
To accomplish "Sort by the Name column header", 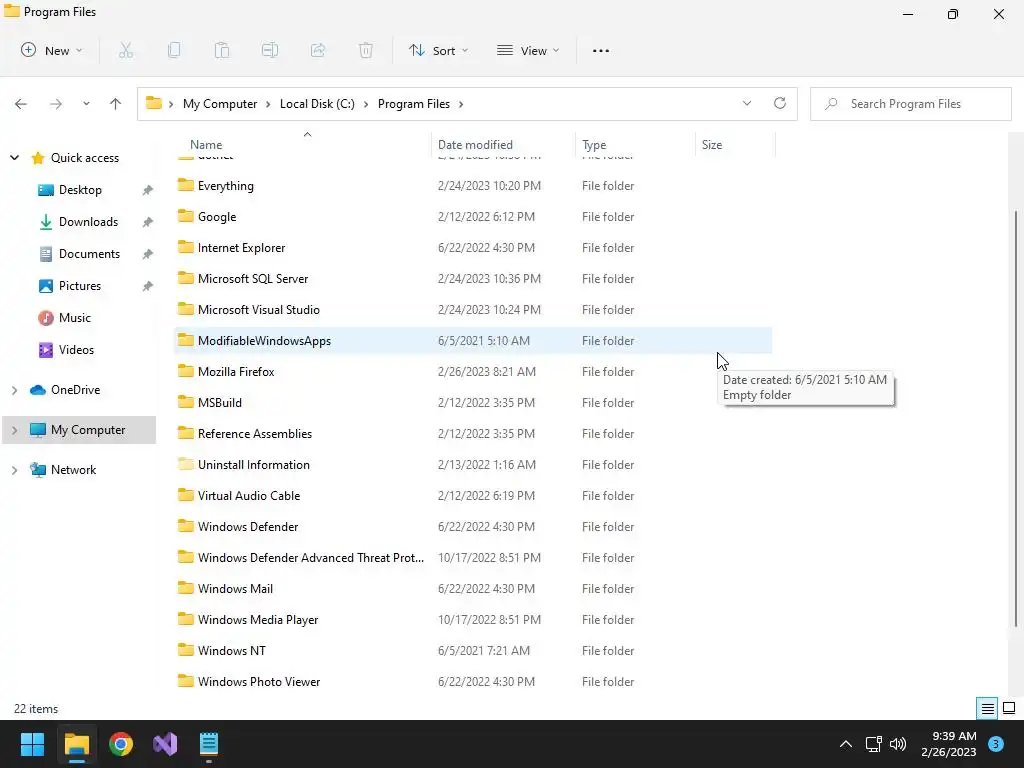I will [x=303, y=145].
